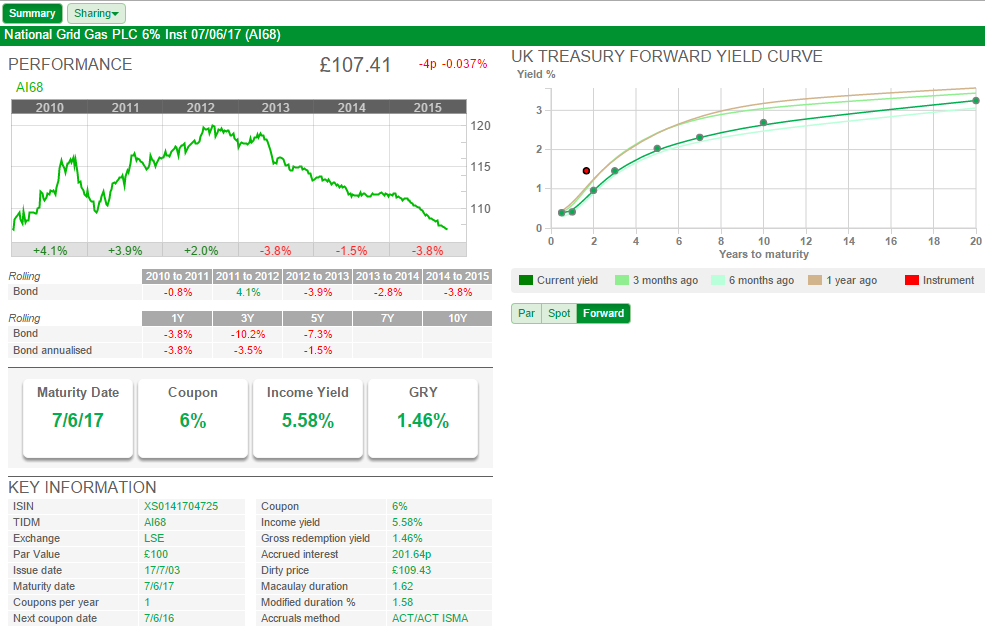Click the 2014 to 2015 rolling column header
This screenshot has width=985, height=626.
pyautogui.click(x=457, y=276)
